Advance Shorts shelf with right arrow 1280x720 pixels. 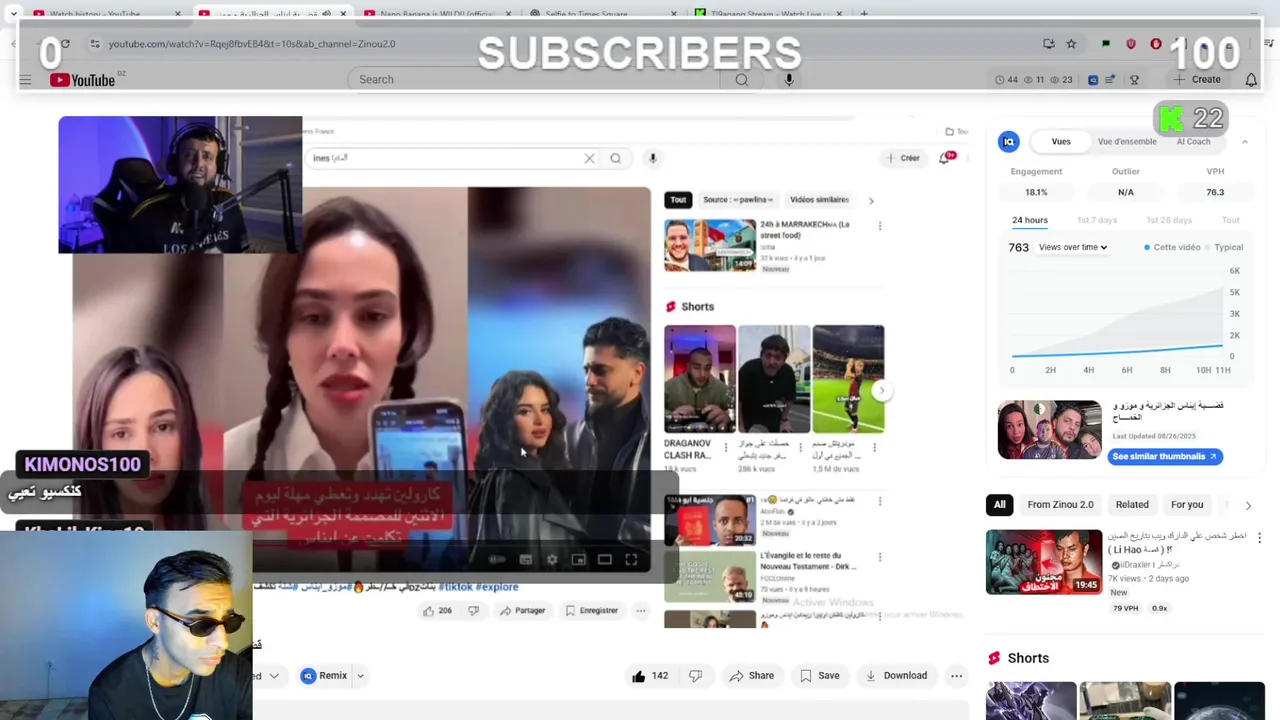click(x=880, y=391)
